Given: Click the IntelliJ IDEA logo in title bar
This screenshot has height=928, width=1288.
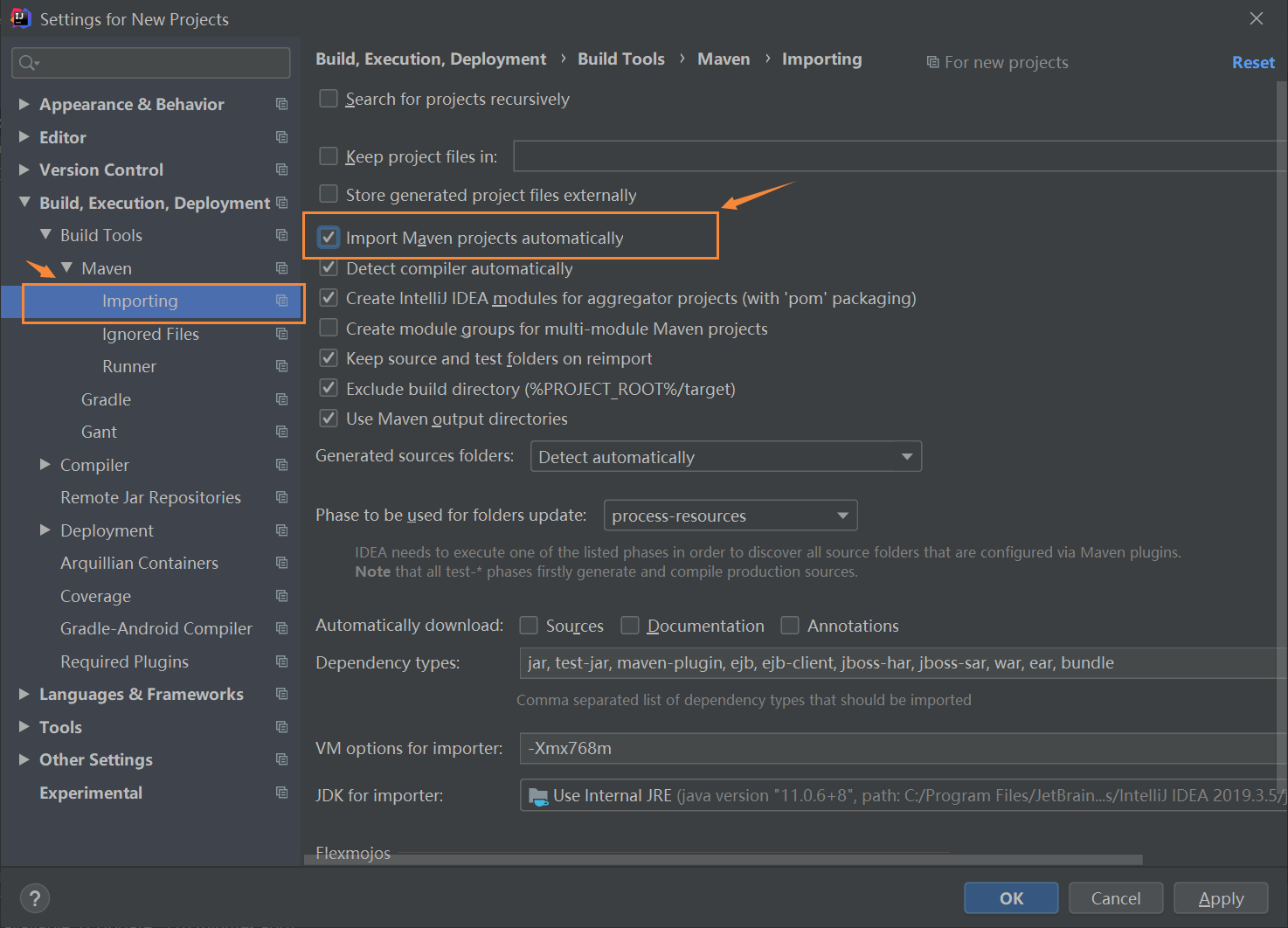Looking at the screenshot, I should [20, 18].
